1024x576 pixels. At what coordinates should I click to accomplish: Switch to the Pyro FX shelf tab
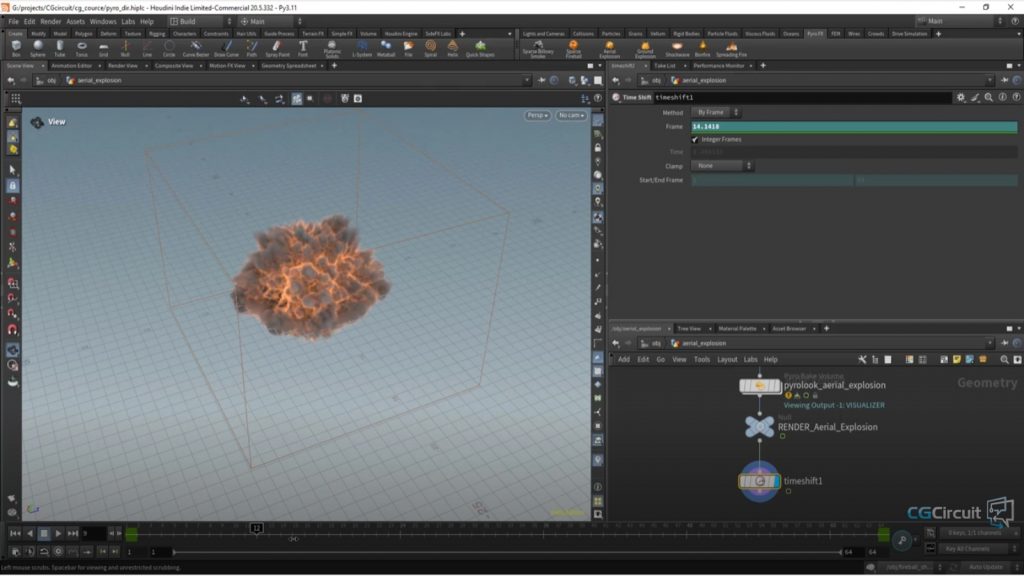pos(814,33)
